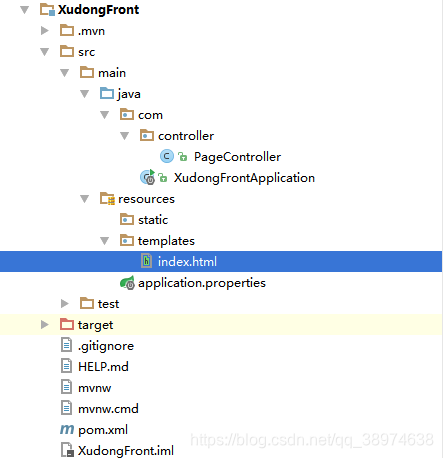Collapse the resources folder arrow
443x458 pixels.
(x=85, y=199)
